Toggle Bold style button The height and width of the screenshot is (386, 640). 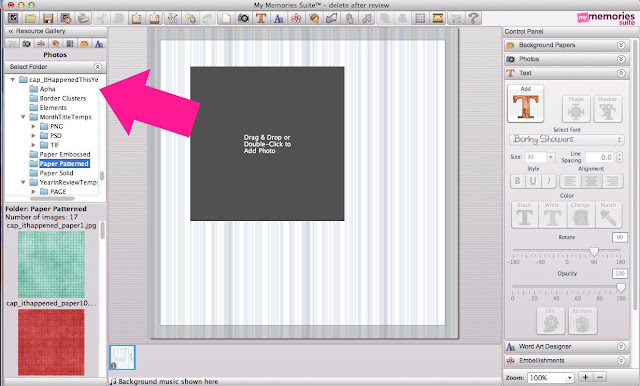(x=518, y=181)
